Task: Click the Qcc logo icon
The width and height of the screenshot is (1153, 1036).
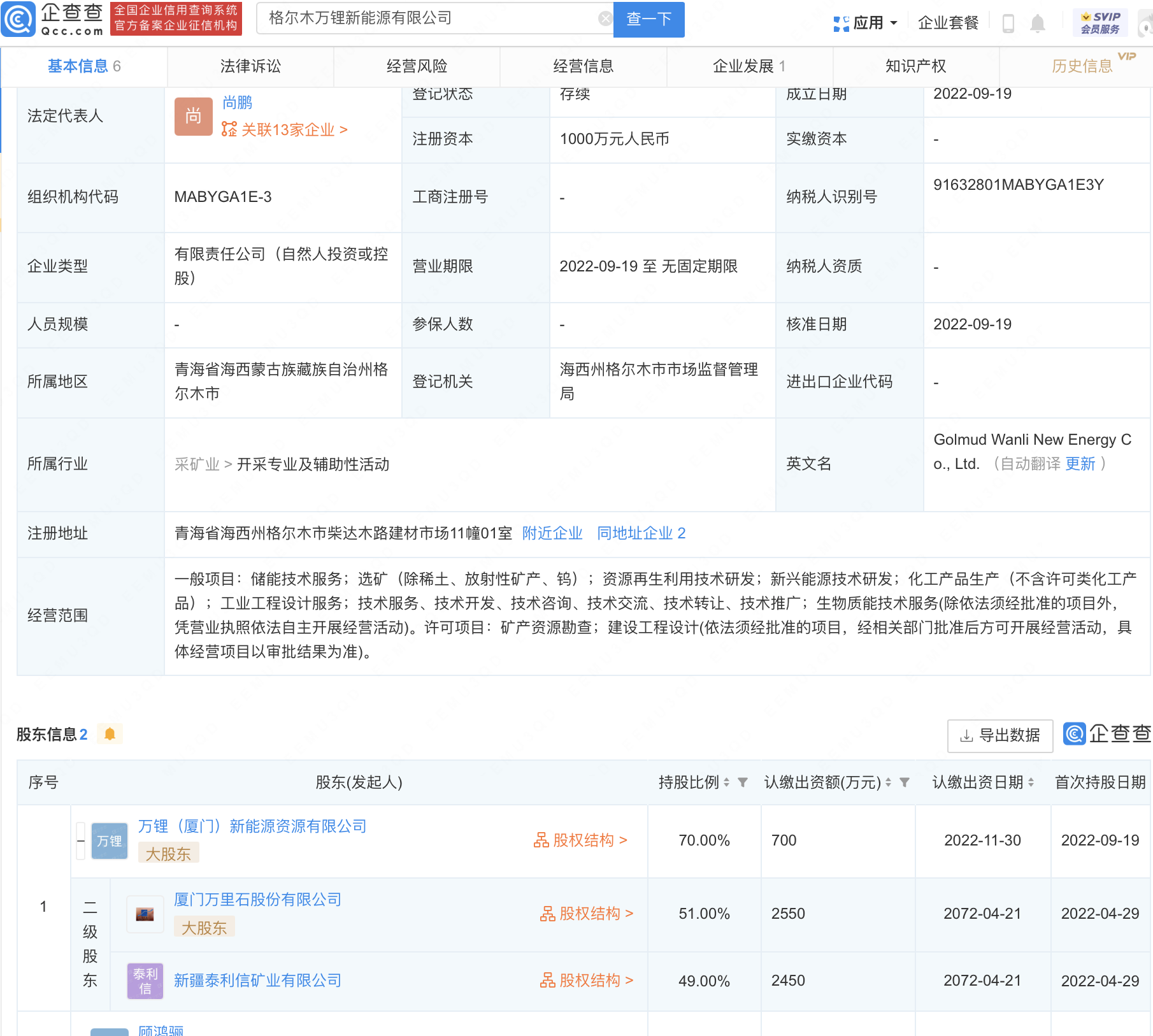Action: point(18,19)
